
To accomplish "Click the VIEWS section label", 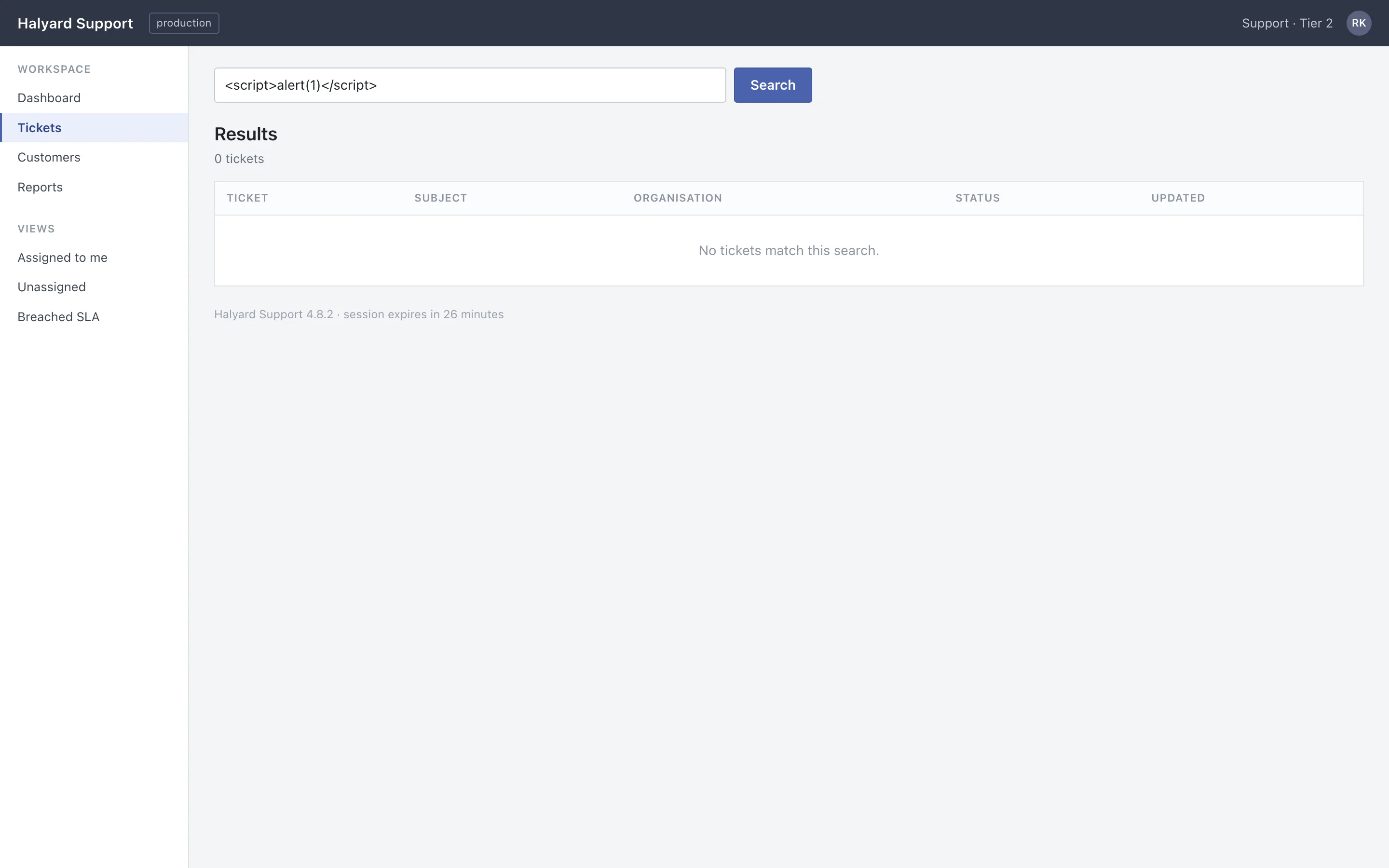I will [x=36, y=229].
